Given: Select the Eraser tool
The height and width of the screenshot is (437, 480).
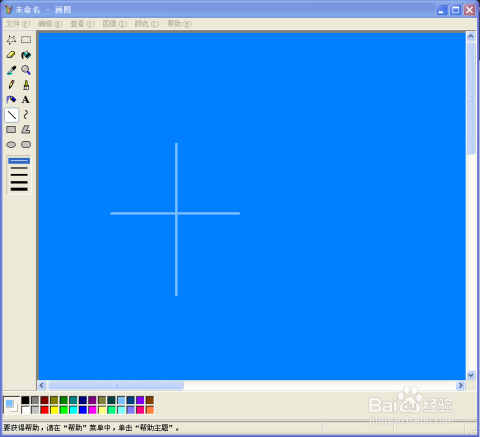Looking at the screenshot, I should pyautogui.click(x=11, y=55).
